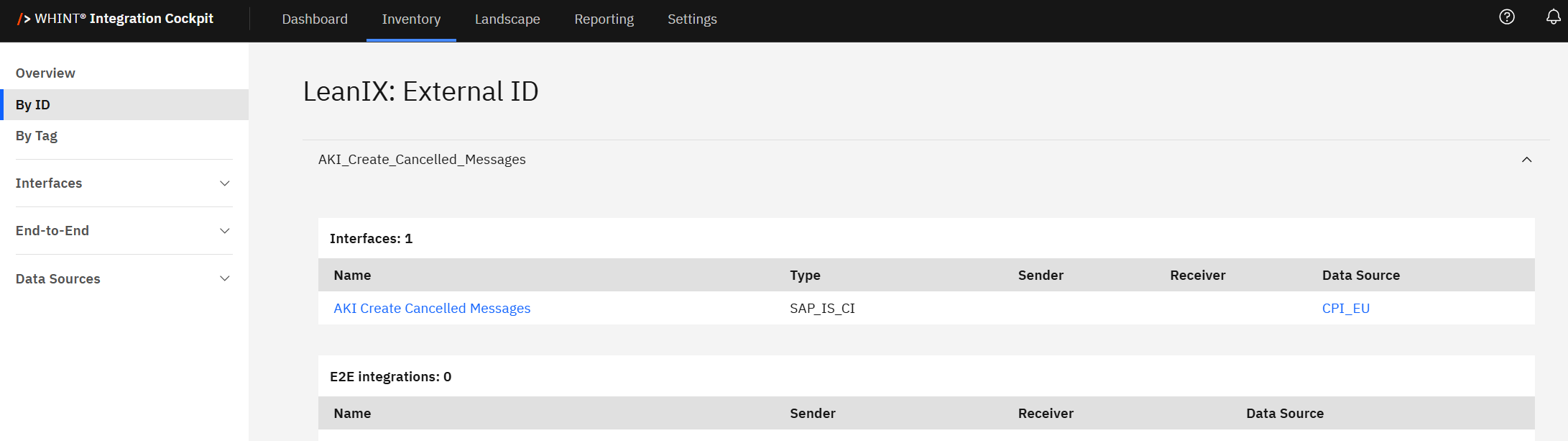The image size is (1568, 441).
Task: Switch to the Landscape tab
Action: tap(507, 19)
